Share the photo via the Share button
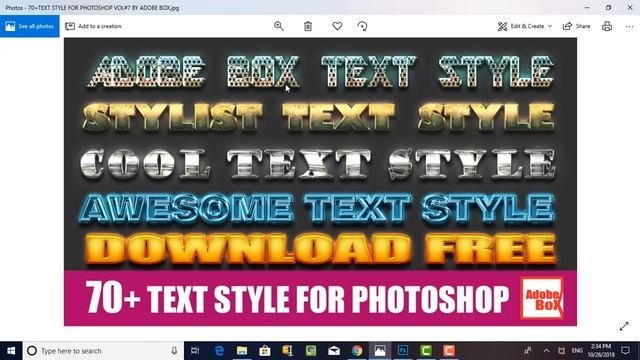 tap(576, 26)
